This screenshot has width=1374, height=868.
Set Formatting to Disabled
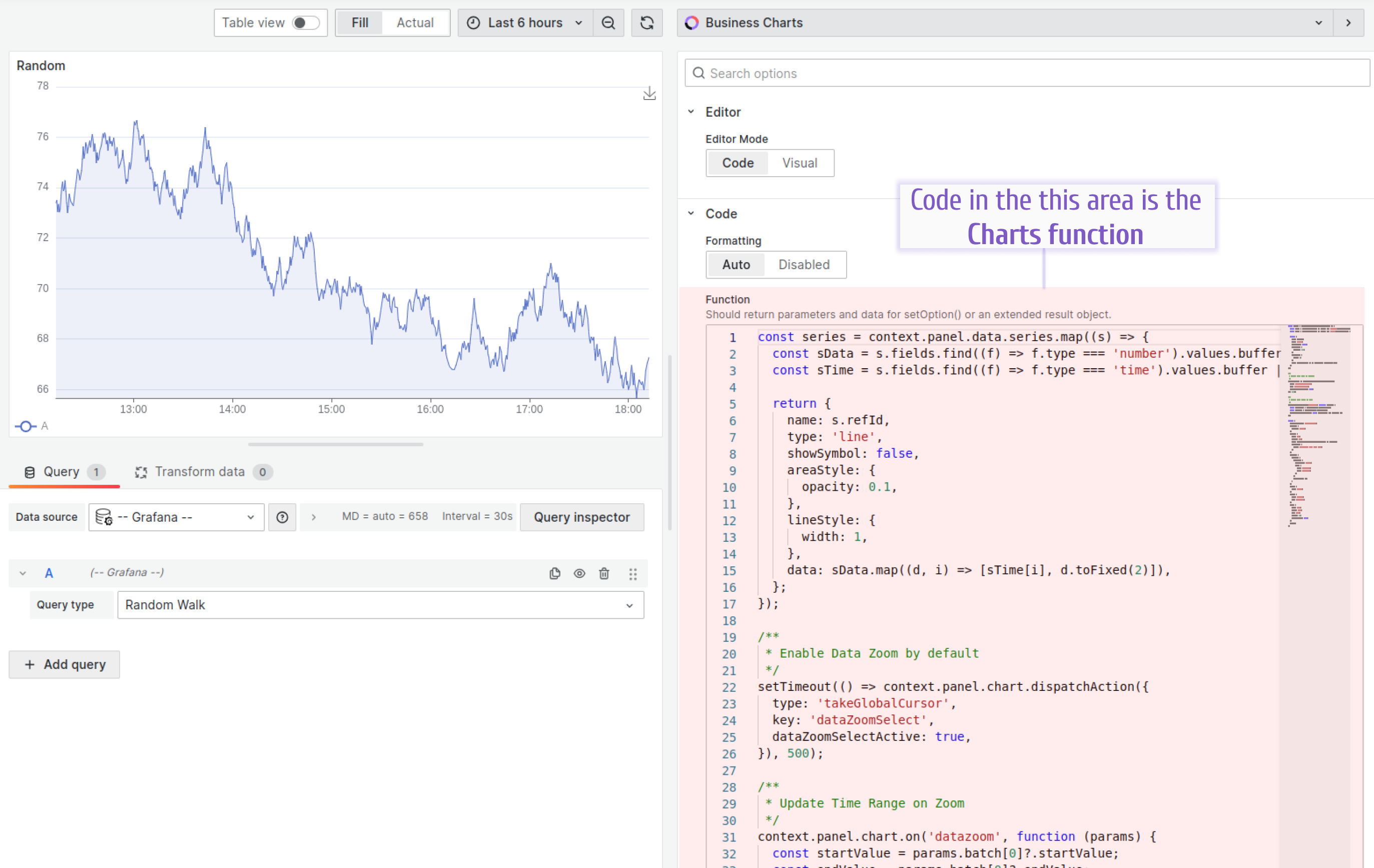pyautogui.click(x=804, y=265)
